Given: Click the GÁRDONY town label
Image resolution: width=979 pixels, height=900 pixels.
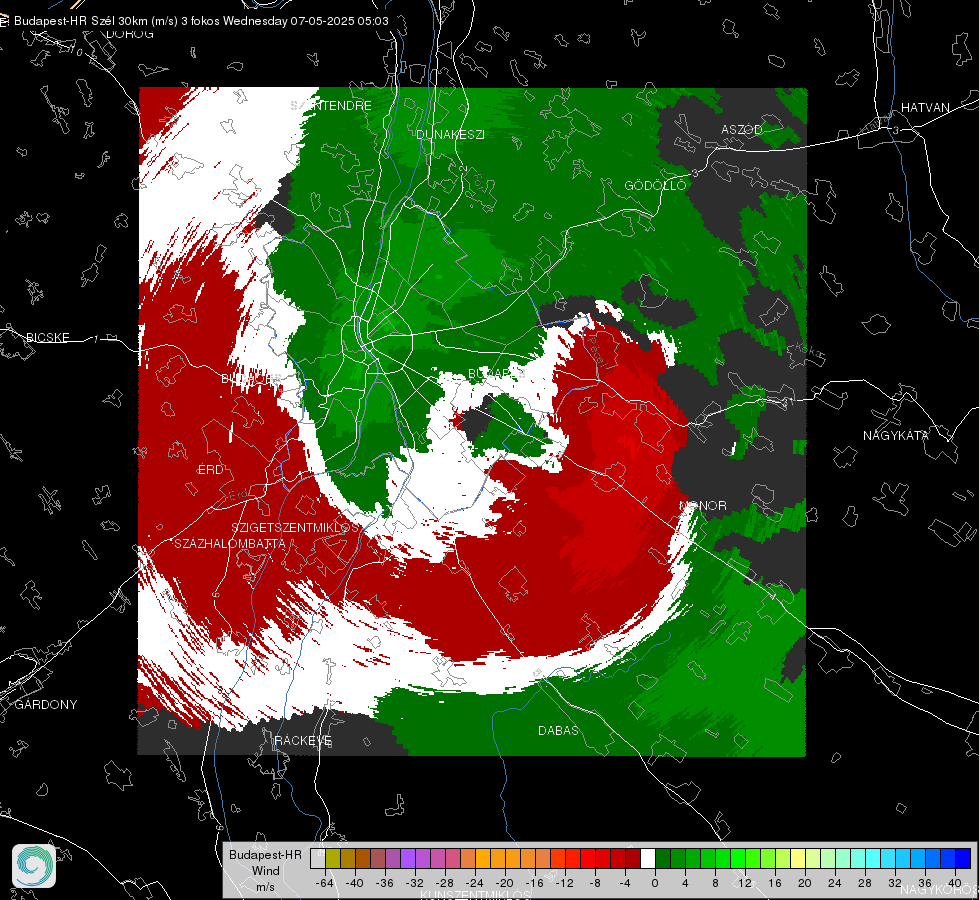Looking at the screenshot, I should pyautogui.click(x=46, y=705).
